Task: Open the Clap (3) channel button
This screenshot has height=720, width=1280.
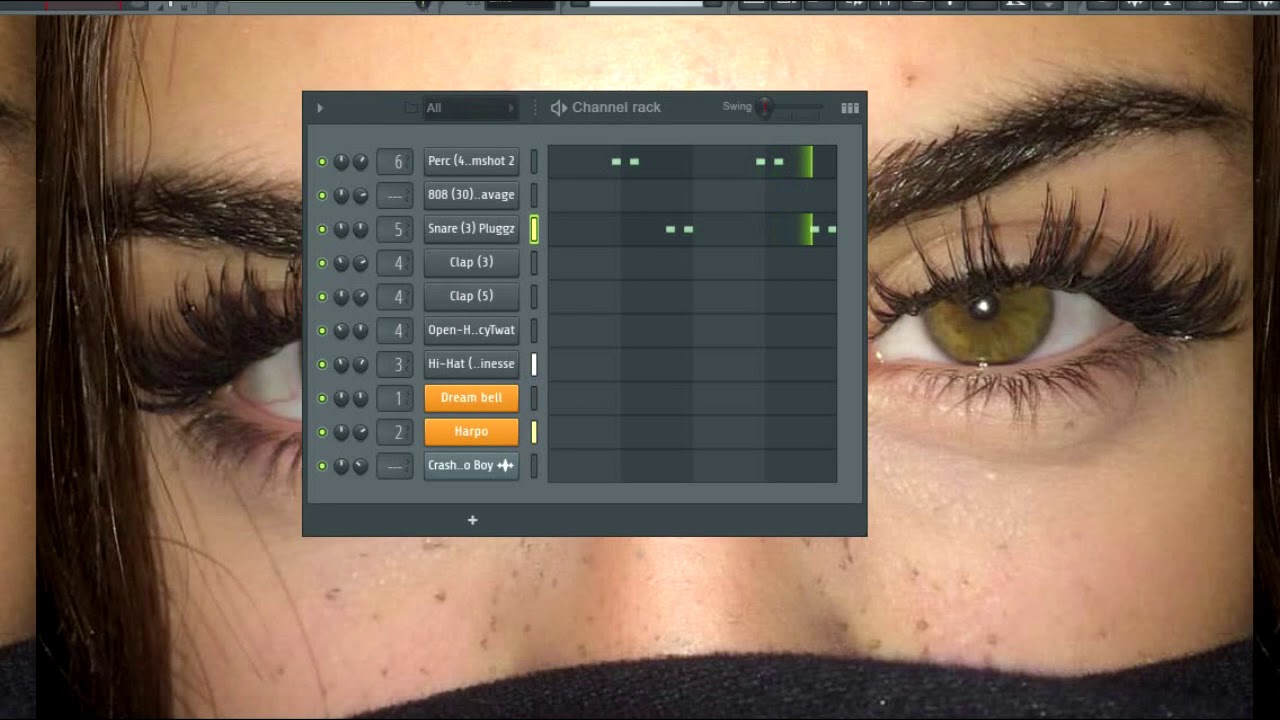Action: [x=471, y=262]
